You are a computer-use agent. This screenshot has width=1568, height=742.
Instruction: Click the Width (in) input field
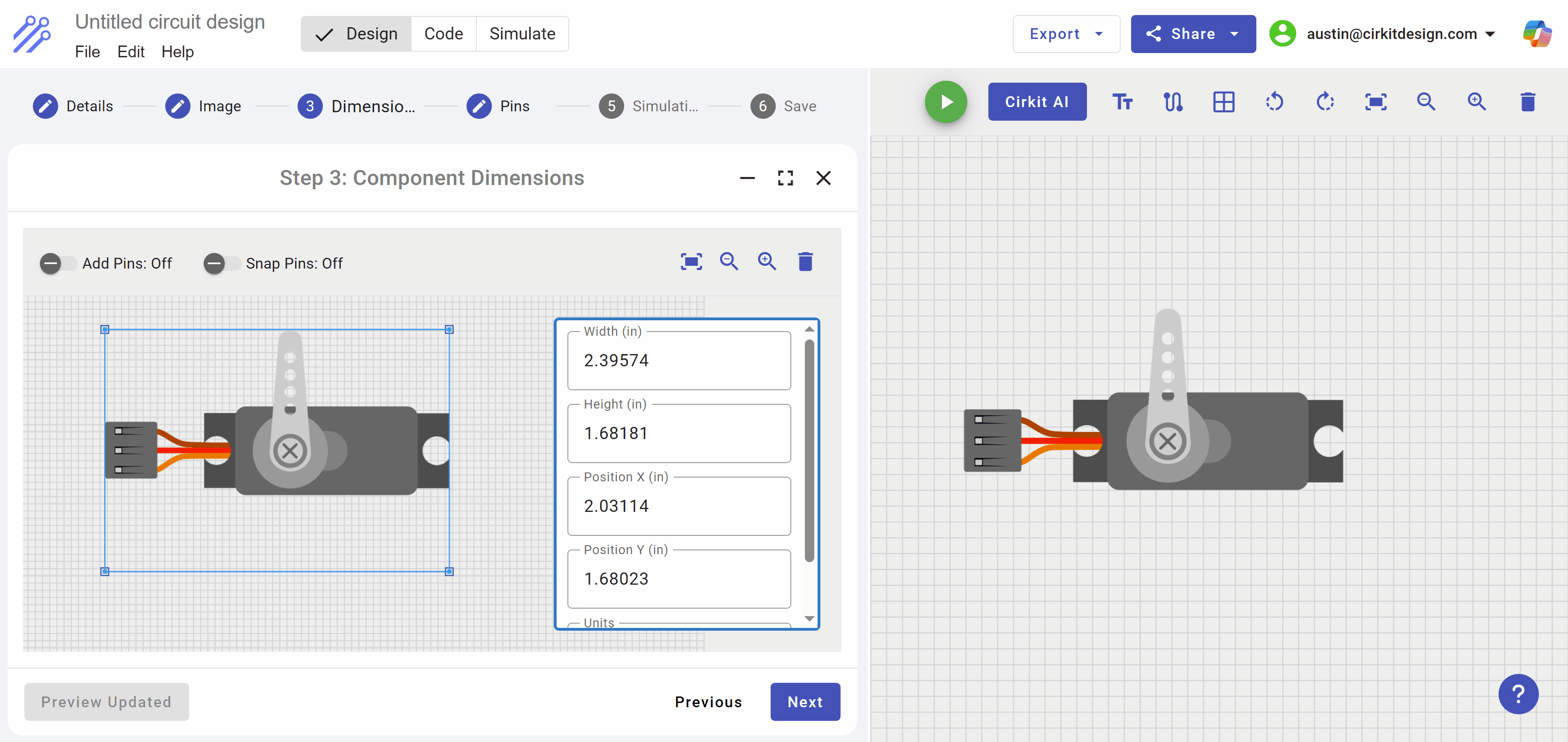coord(679,361)
